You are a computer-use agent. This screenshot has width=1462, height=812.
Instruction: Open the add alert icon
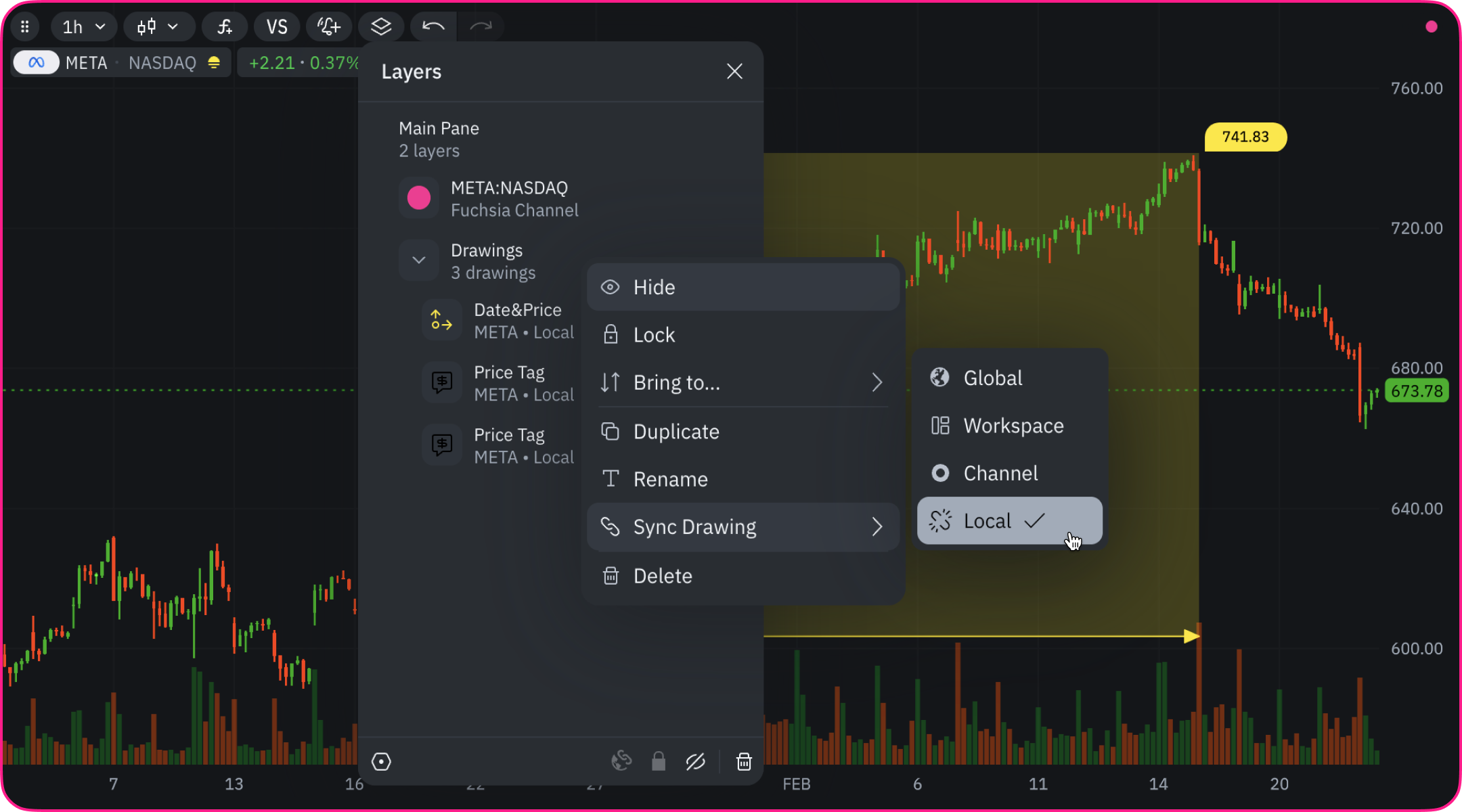tap(329, 27)
